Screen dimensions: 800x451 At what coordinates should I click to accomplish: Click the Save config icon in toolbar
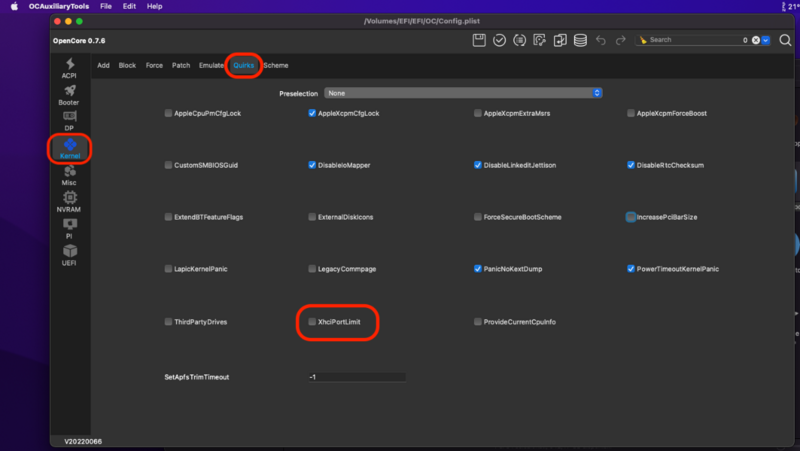[479, 40]
